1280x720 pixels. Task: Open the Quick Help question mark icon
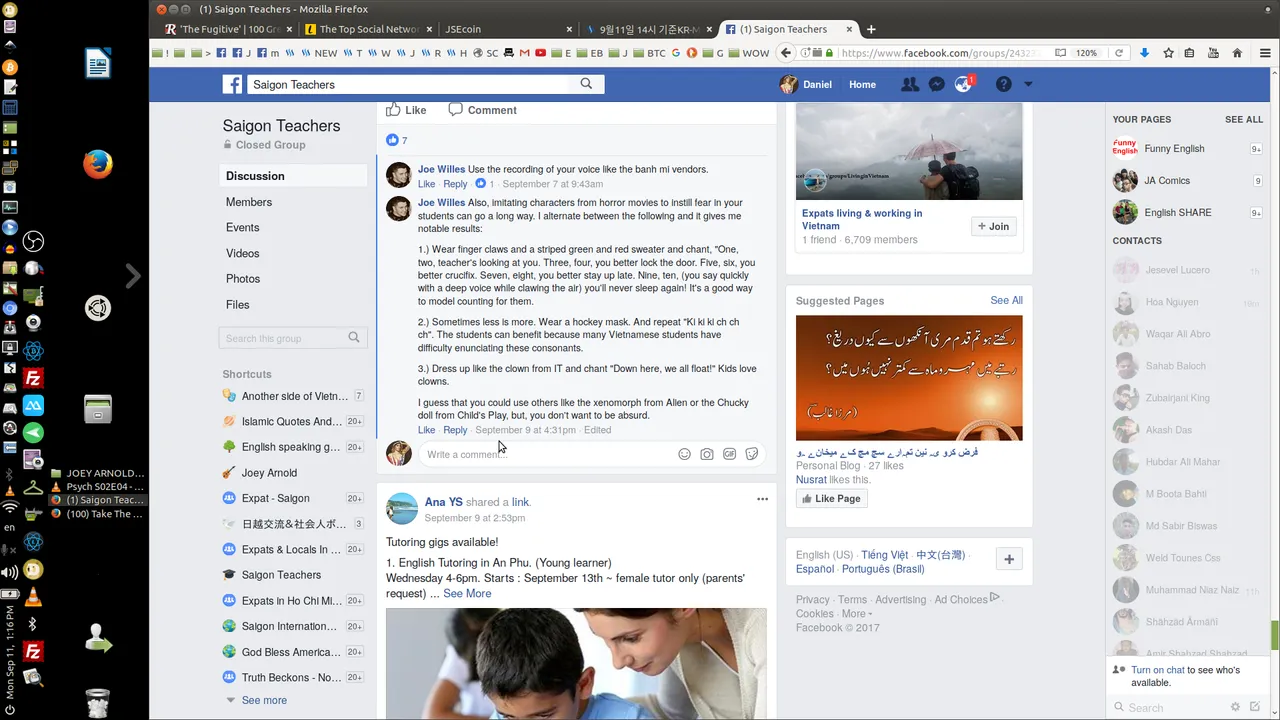[x=1003, y=85]
